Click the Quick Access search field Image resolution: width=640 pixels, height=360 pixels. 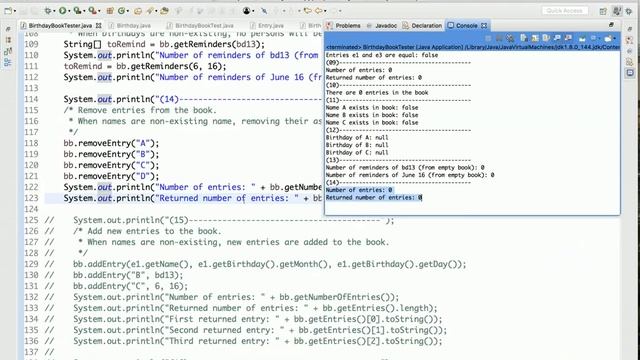pyautogui.click(x=565, y=11)
